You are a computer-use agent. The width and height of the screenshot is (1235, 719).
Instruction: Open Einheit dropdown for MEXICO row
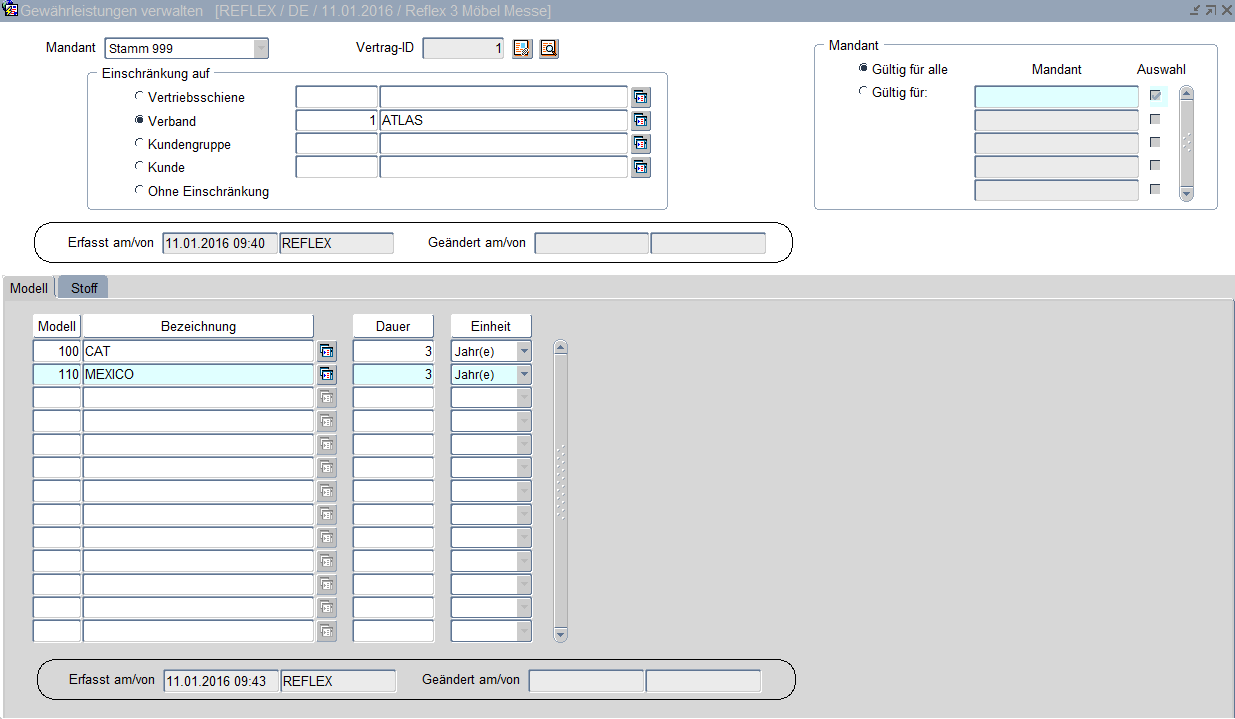(x=524, y=374)
